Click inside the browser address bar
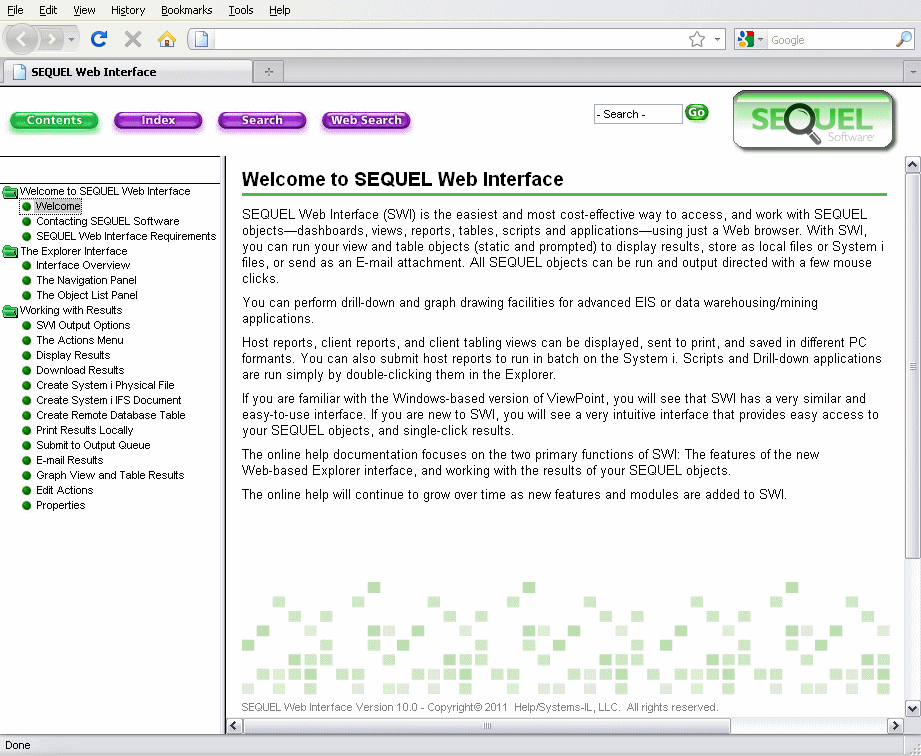 click(x=449, y=39)
